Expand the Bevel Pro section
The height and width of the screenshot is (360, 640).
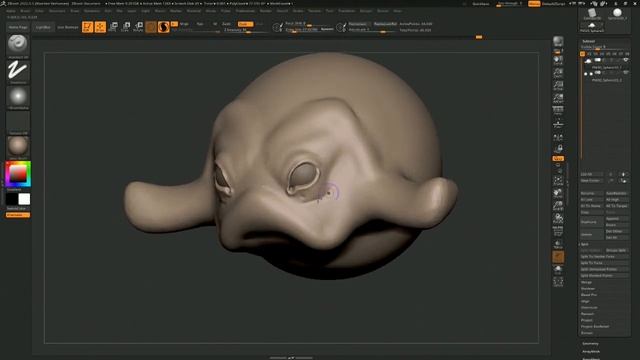pyautogui.click(x=589, y=295)
